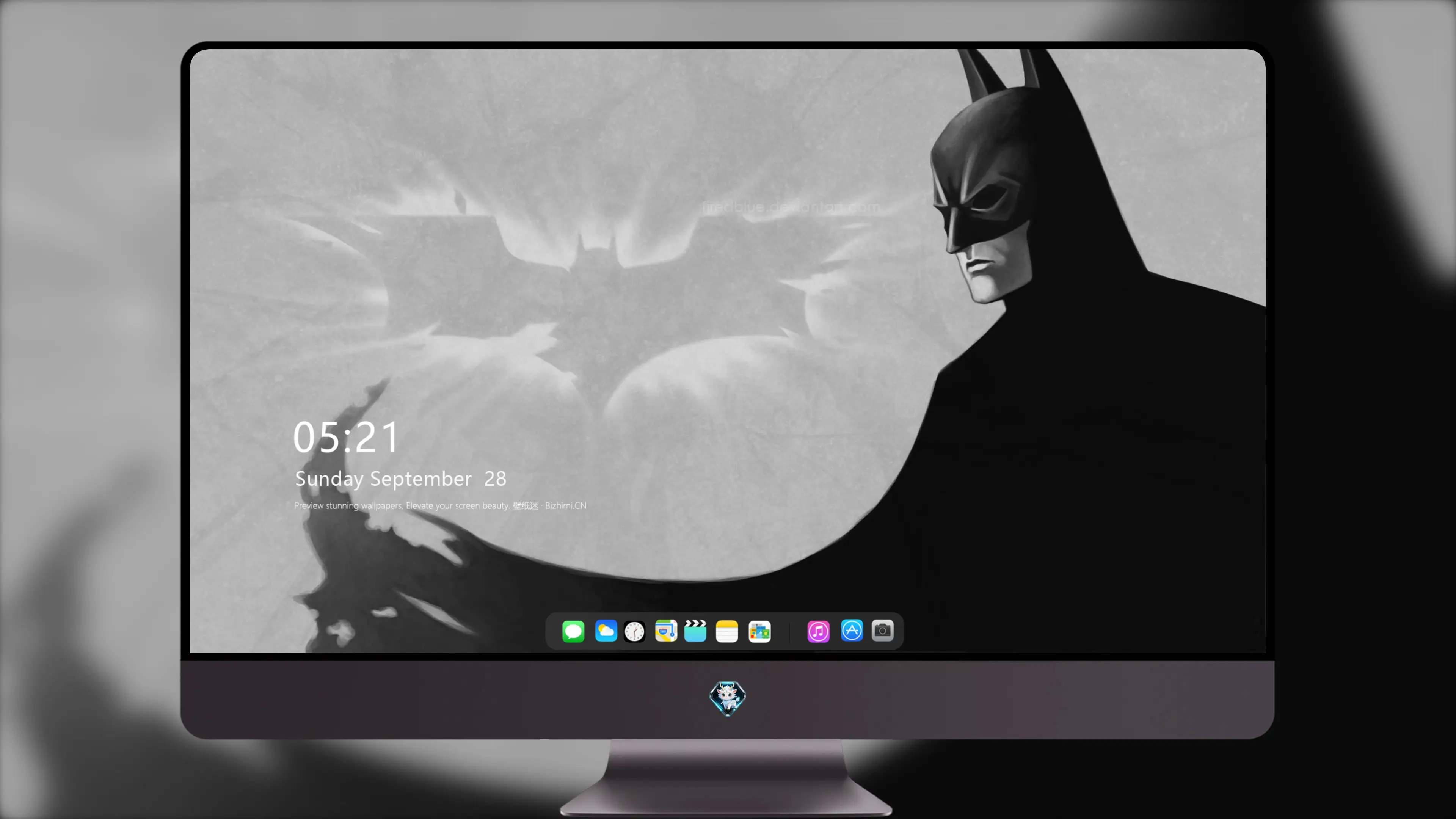This screenshot has height=819, width=1456.
Task: Open the Newsstand app in the dock
Action: point(759,631)
